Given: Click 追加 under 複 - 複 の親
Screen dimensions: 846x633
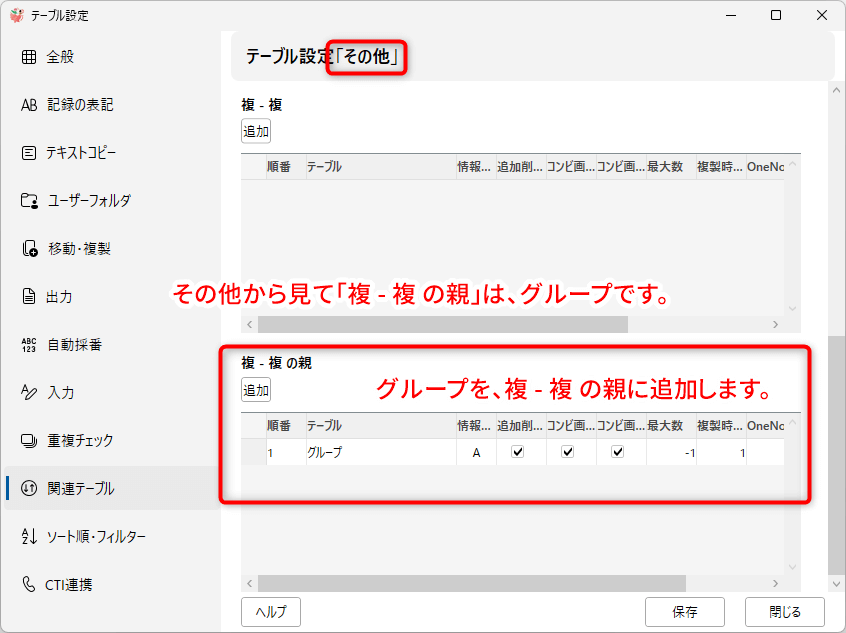Looking at the screenshot, I should tap(256, 390).
